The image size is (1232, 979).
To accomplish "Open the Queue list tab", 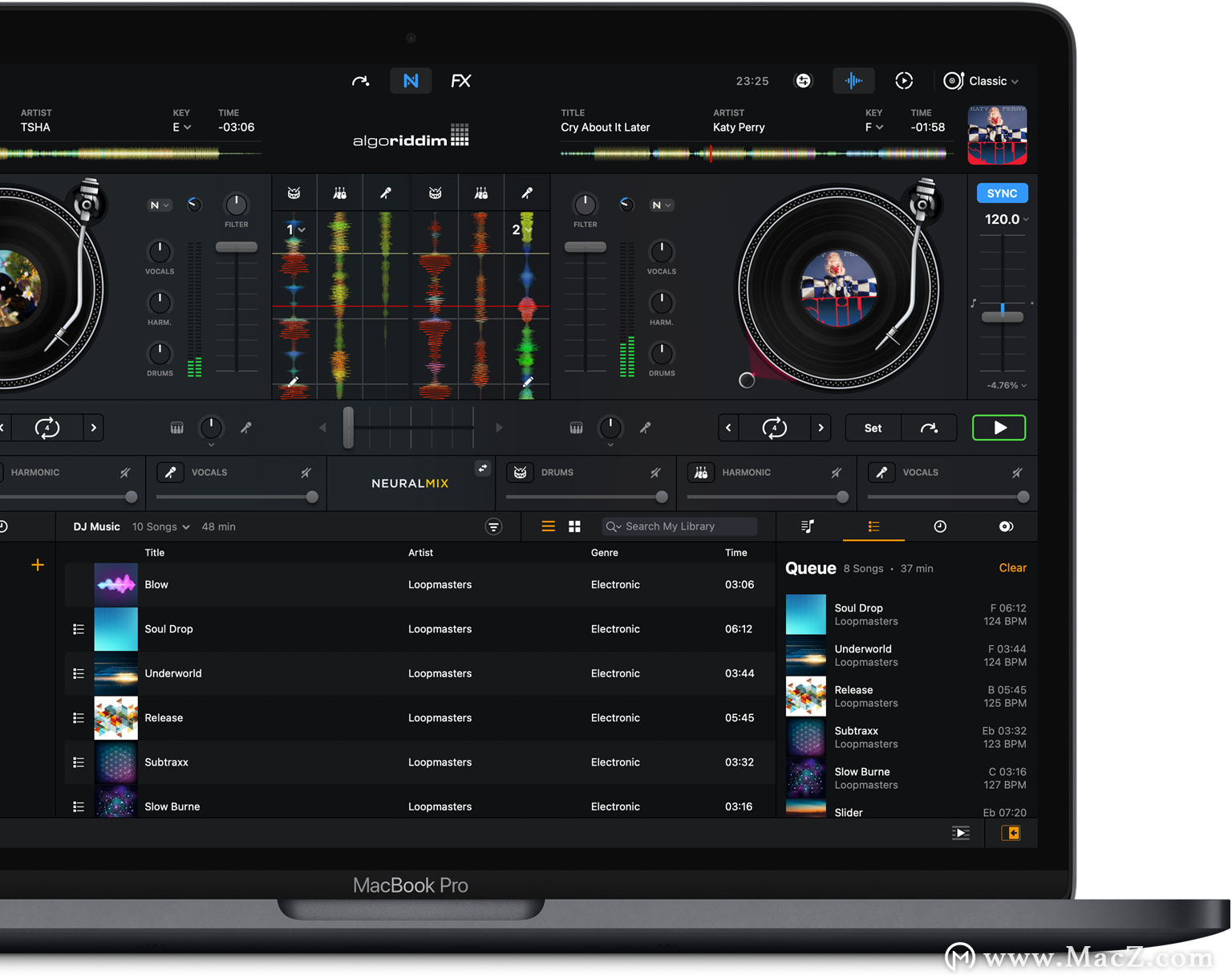I will click(x=873, y=526).
